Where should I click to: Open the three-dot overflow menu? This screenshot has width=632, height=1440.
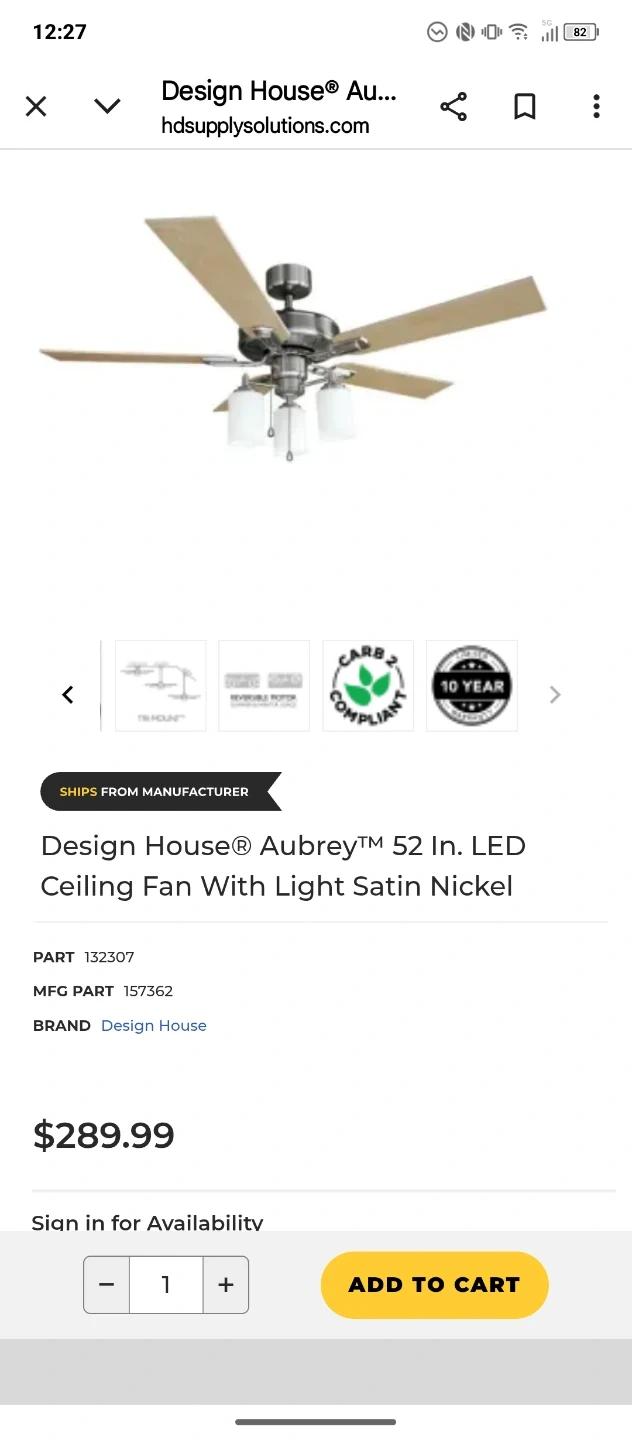point(596,106)
